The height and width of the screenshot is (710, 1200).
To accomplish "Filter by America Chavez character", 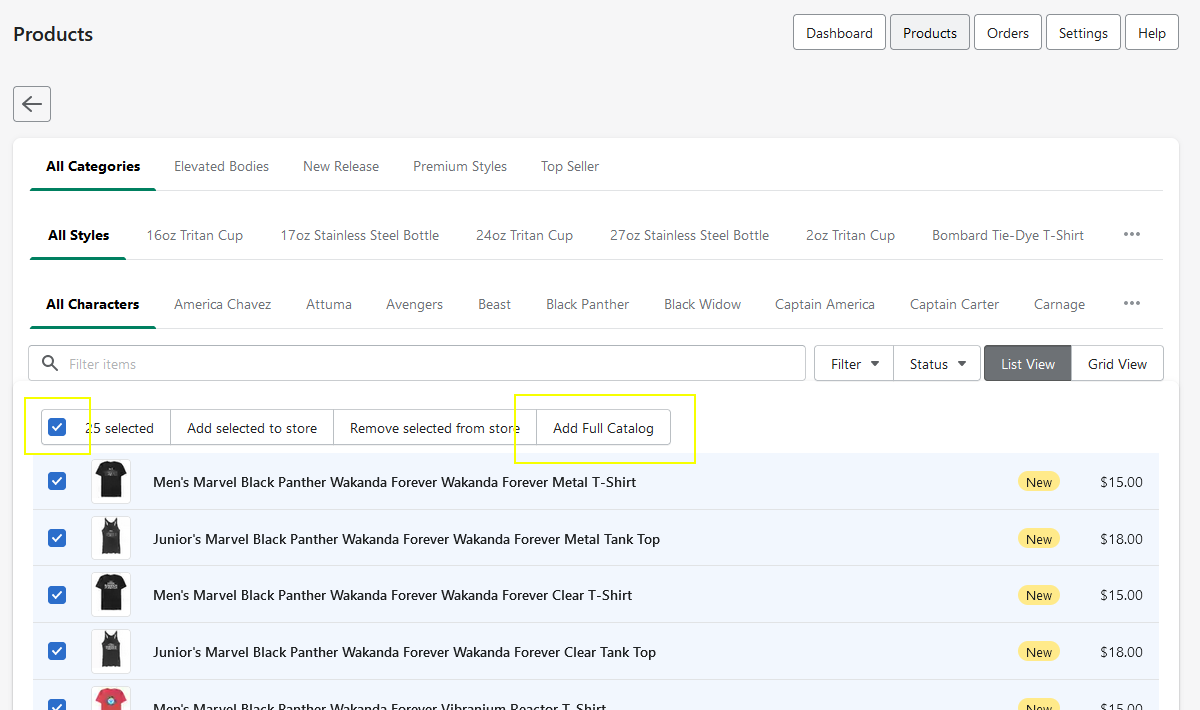I will 222,304.
